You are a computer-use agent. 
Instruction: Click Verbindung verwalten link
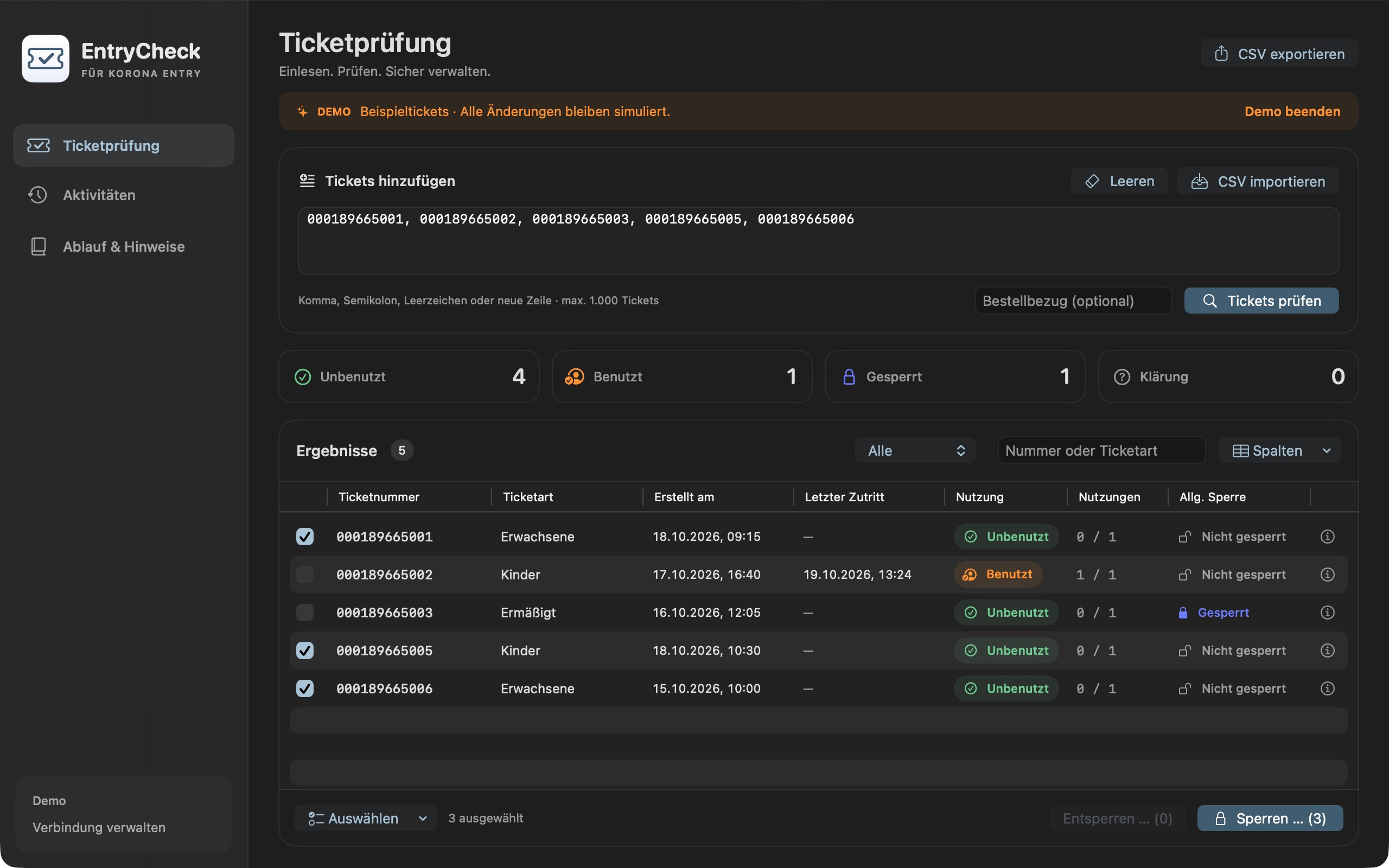99,827
